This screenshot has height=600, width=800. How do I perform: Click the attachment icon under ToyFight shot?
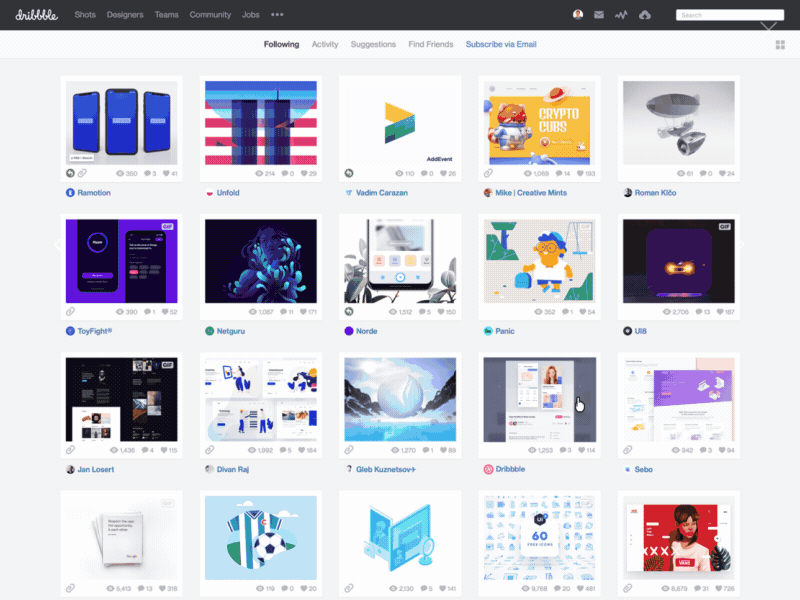[x=70, y=311]
